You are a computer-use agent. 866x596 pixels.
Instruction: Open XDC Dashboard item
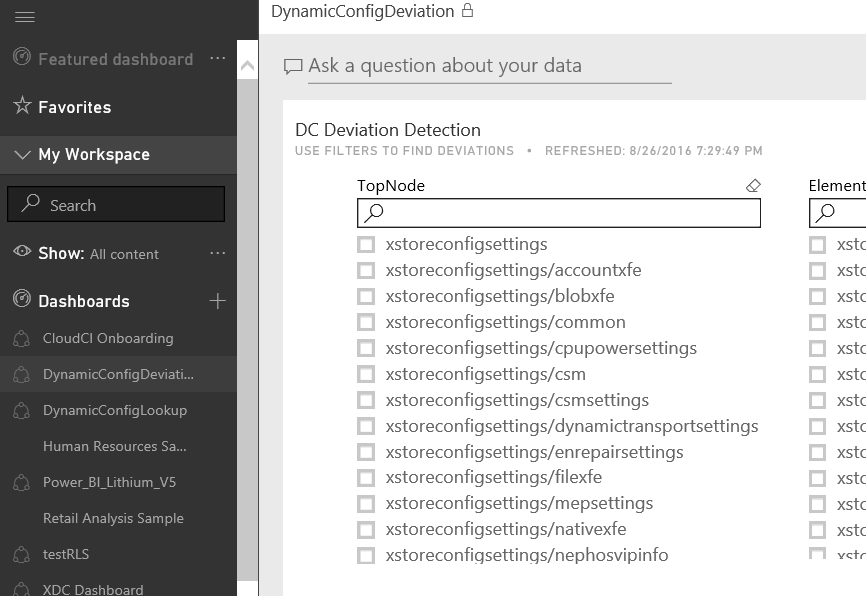tap(93, 589)
